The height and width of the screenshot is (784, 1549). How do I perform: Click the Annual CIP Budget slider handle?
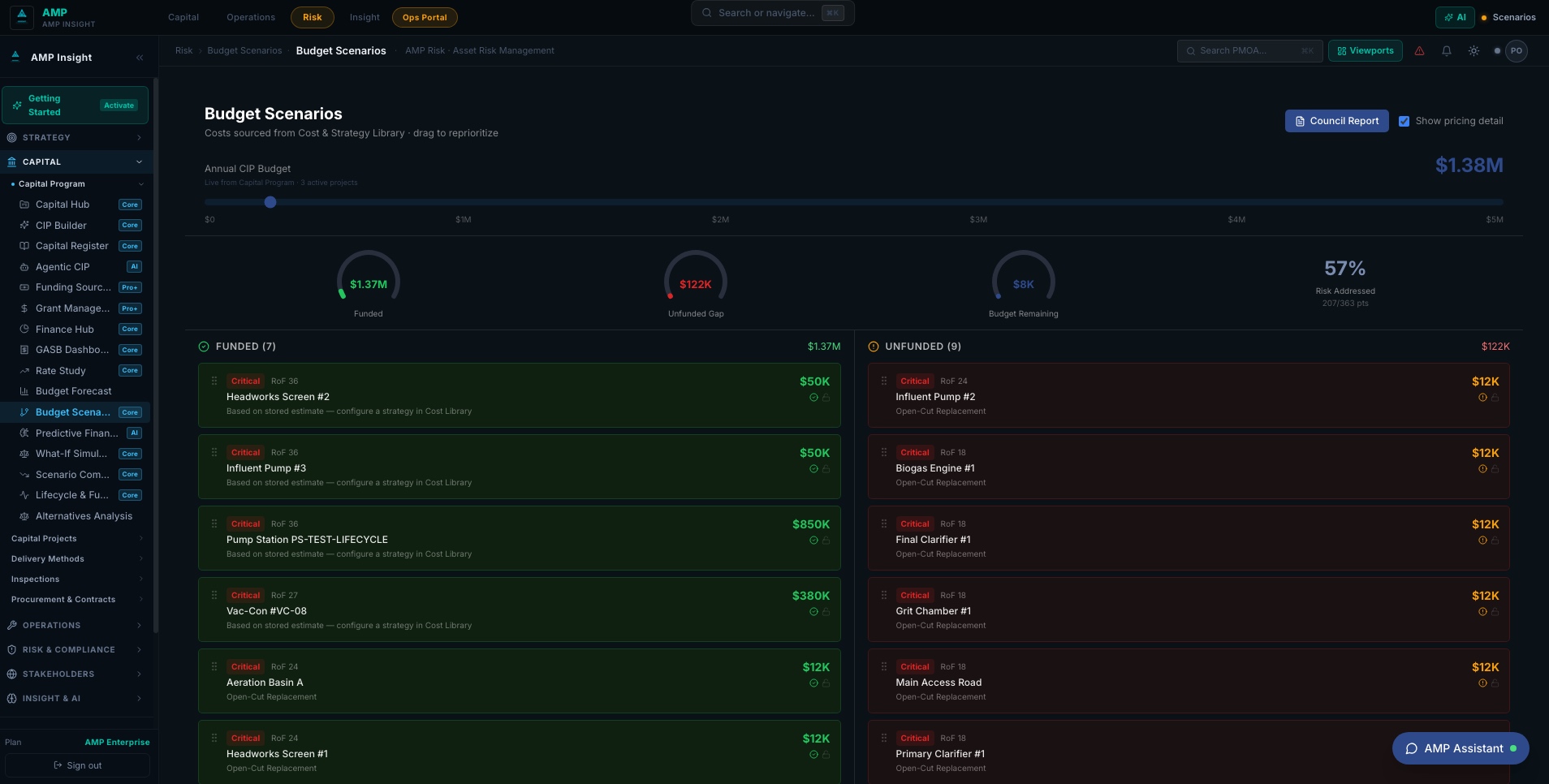pyautogui.click(x=270, y=202)
